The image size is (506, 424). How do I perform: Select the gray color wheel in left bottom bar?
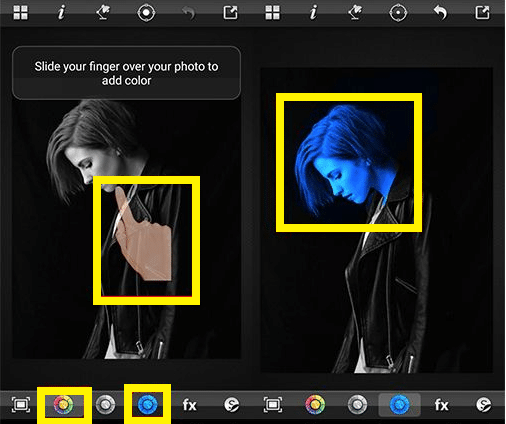tap(105, 405)
